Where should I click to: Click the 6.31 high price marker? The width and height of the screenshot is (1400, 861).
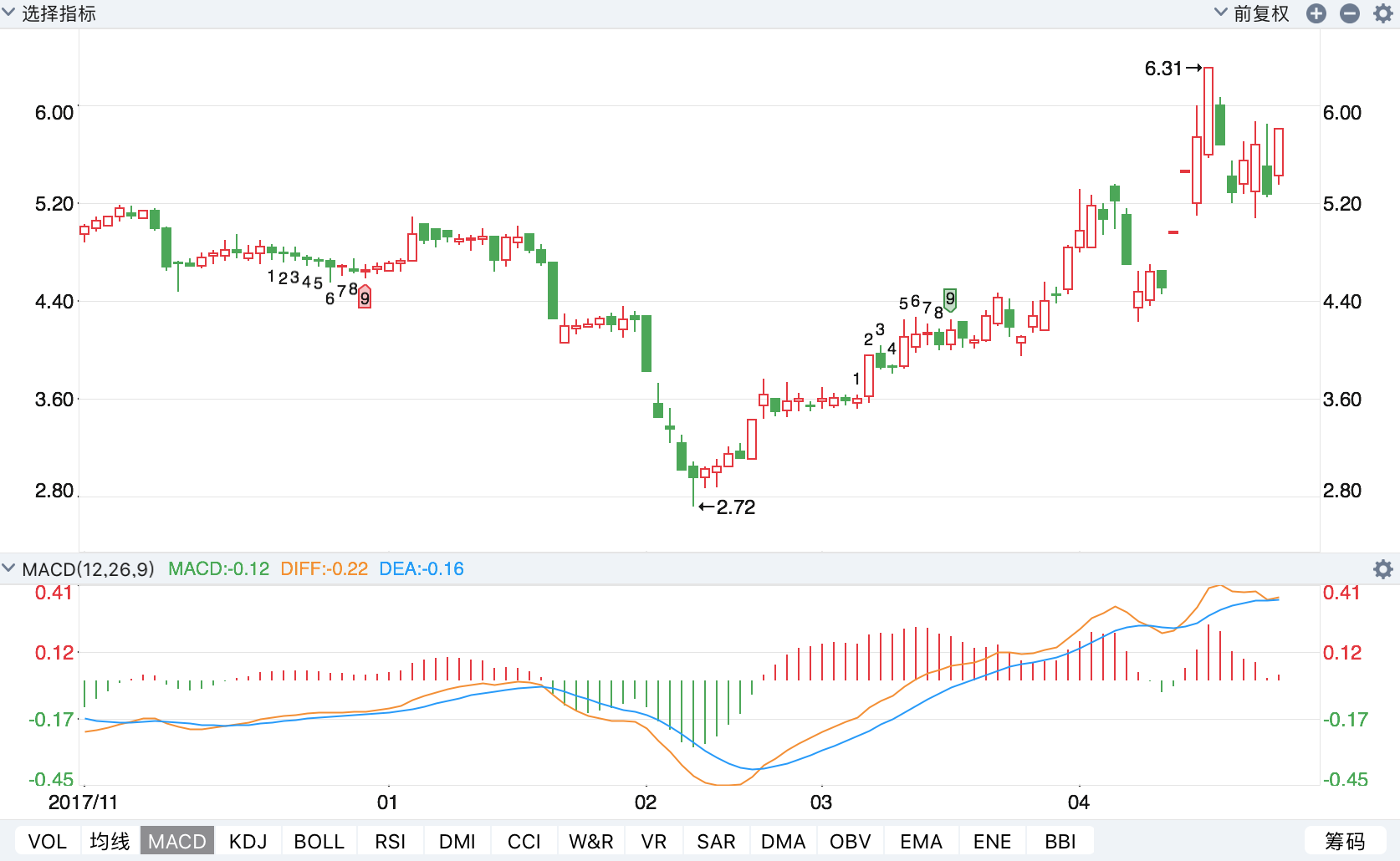pos(1173,69)
